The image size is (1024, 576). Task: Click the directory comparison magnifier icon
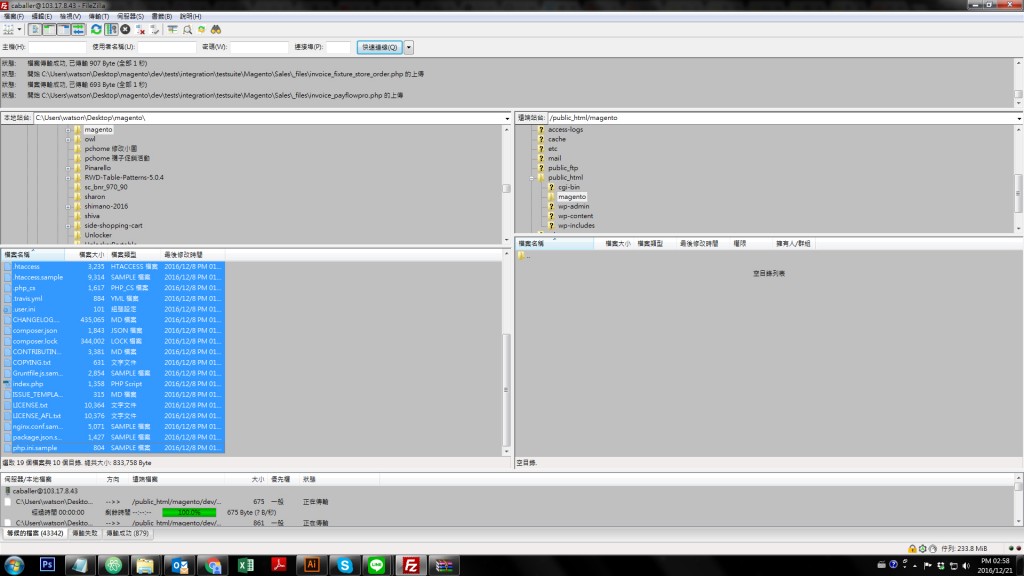(x=187, y=29)
